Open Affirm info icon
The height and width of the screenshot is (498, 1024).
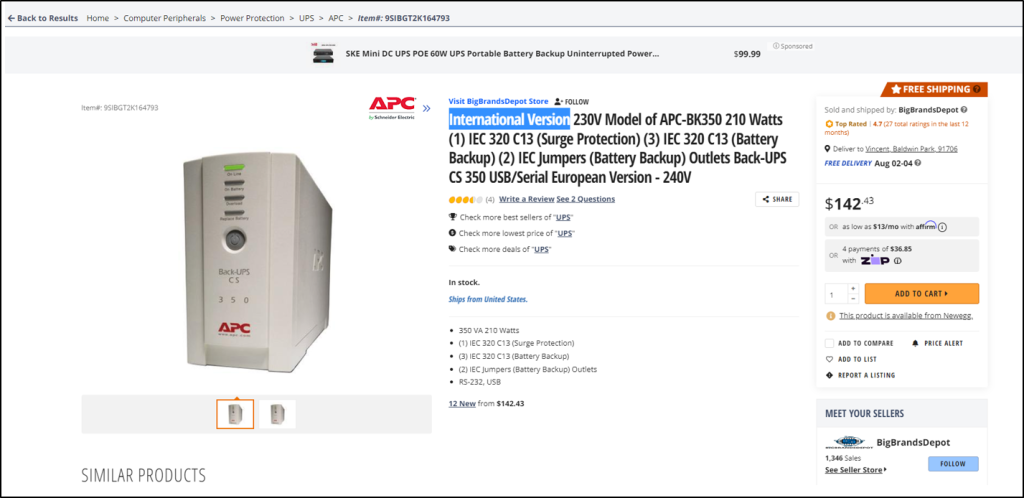point(942,227)
